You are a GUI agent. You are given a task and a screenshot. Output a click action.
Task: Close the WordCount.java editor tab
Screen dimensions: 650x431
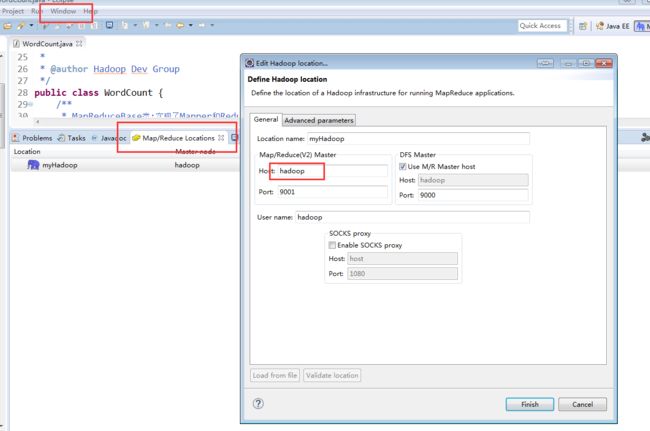point(79,44)
